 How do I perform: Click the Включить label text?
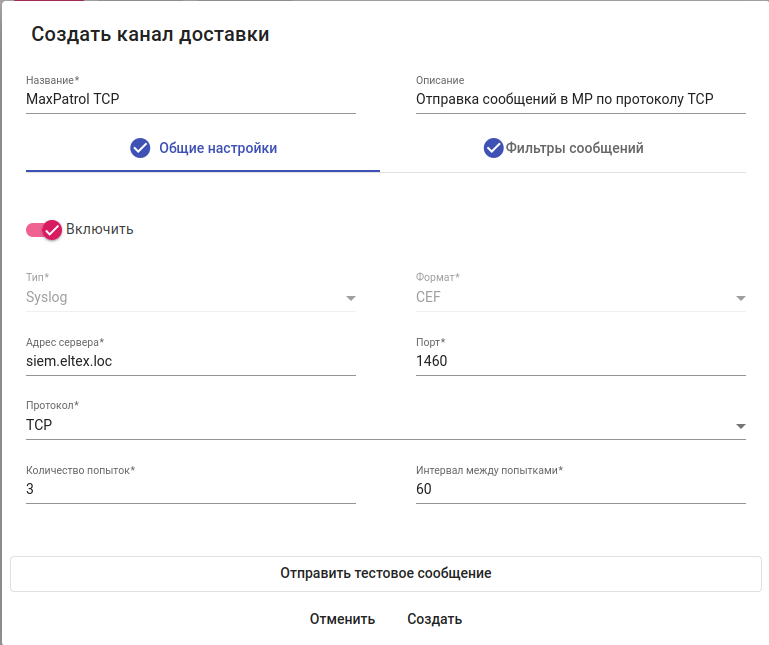100,229
